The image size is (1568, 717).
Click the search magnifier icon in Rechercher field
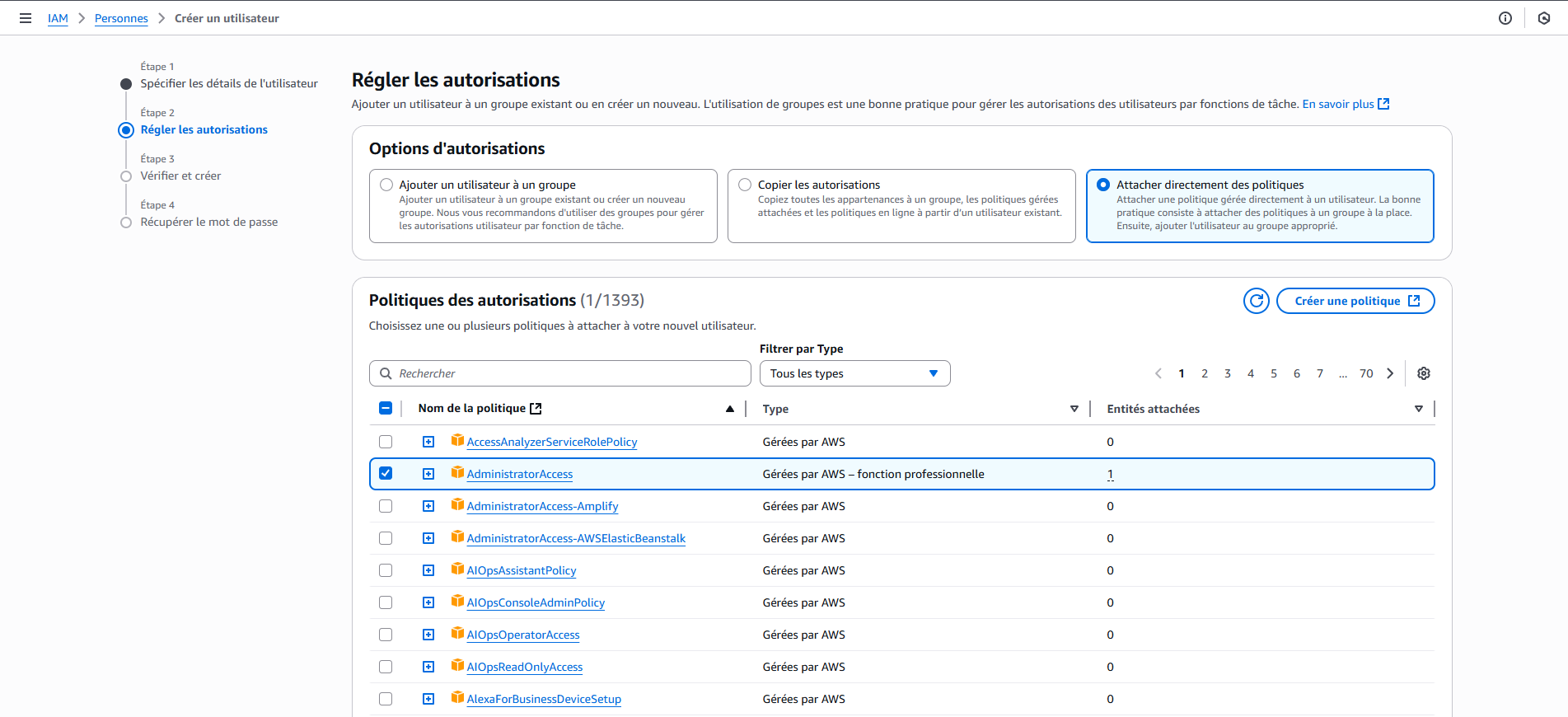[386, 373]
